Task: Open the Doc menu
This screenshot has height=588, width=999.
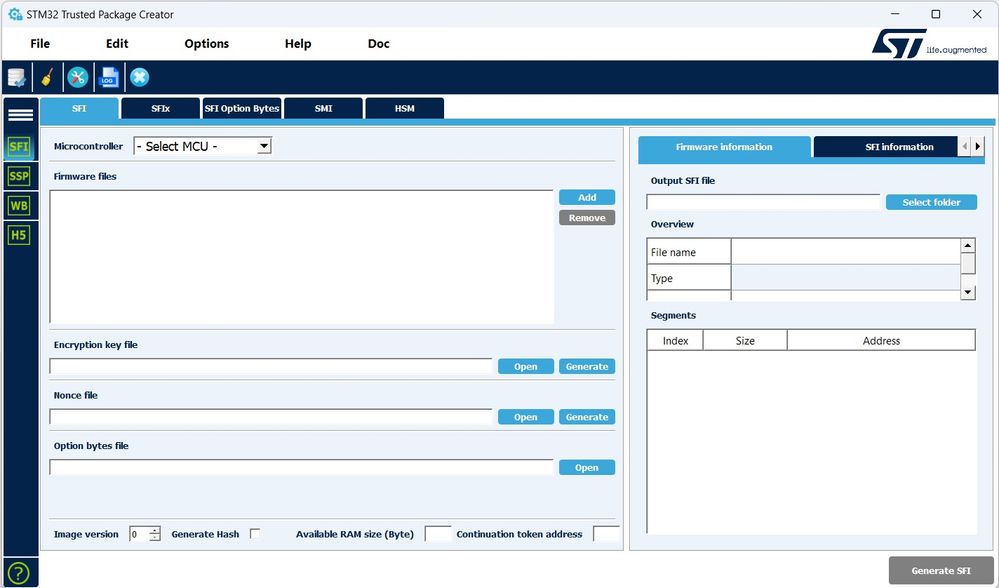Action: coord(378,43)
